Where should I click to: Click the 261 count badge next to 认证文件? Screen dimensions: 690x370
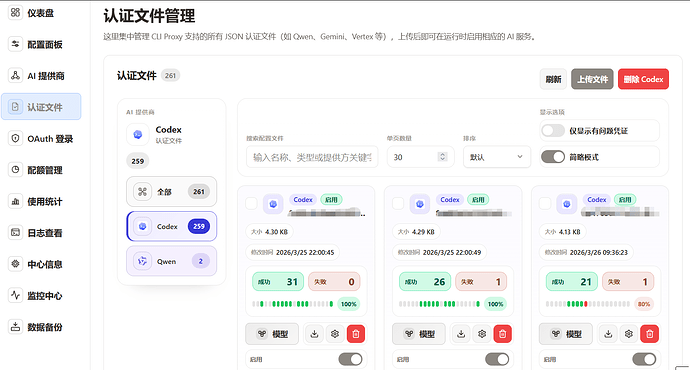tap(170, 76)
